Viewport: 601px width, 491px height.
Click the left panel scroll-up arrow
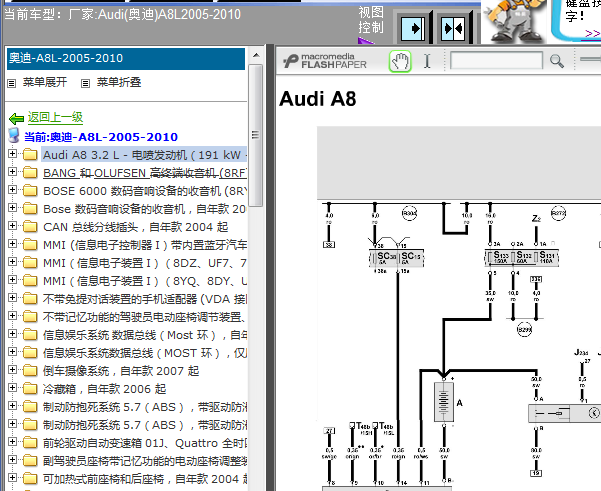pyautogui.click(x=256, y=56)
